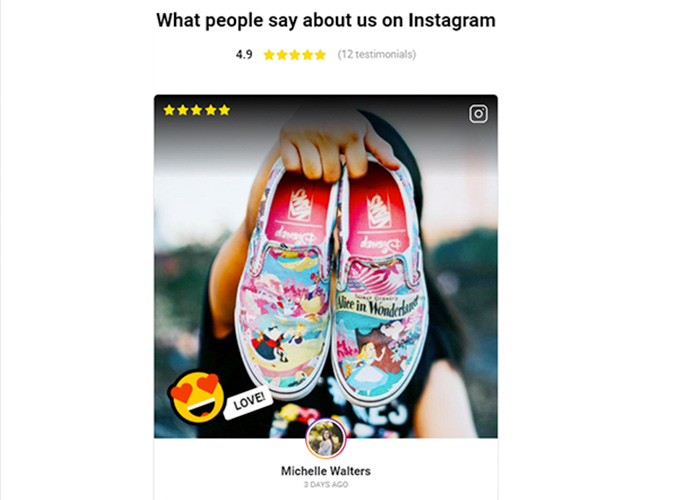The image size is (700, 500).
Task: Click the middle star in the header rating
Action: pos(295,54)
